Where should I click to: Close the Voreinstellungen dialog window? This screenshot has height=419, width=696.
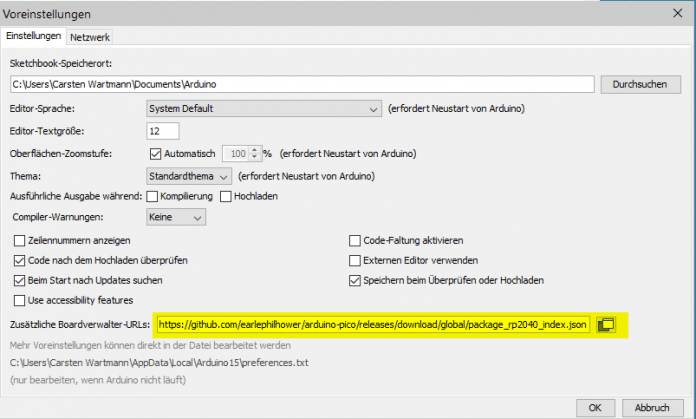coord(675,14)
